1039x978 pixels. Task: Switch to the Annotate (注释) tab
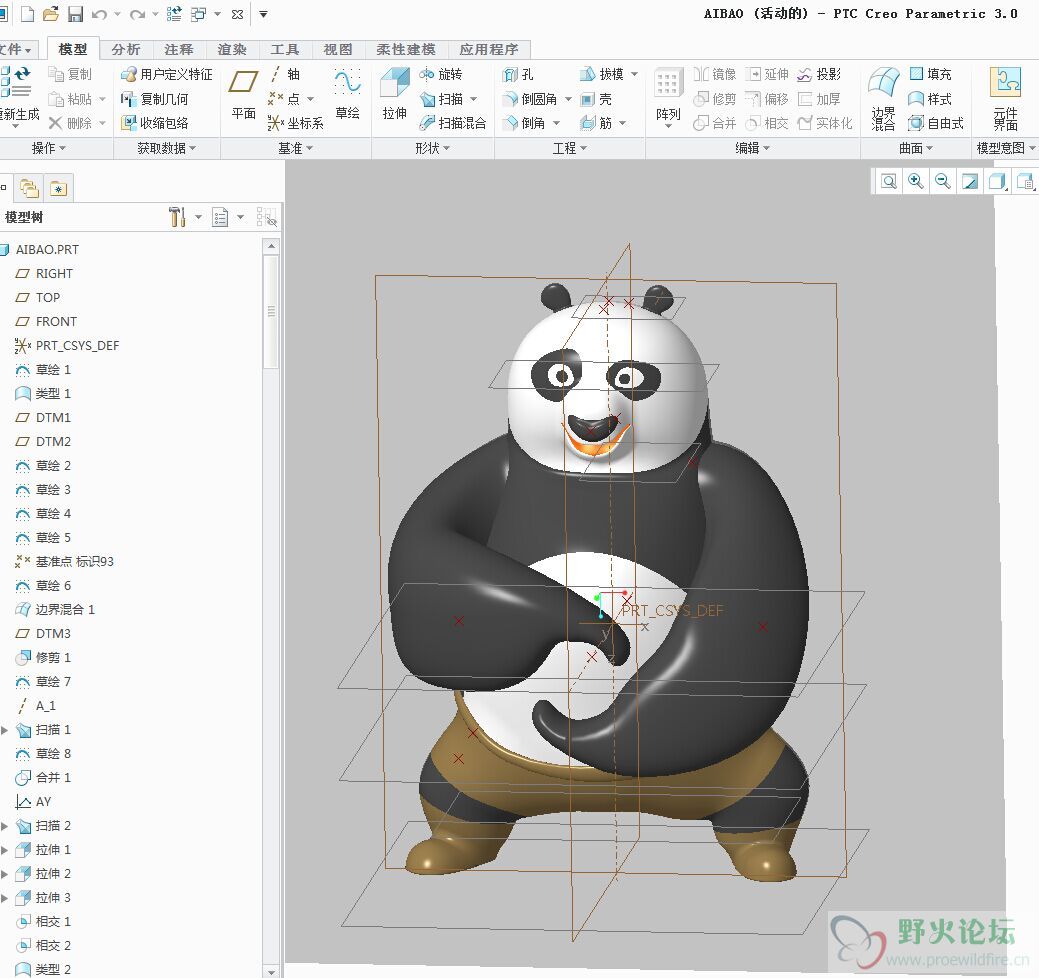[x=179, y=50]
